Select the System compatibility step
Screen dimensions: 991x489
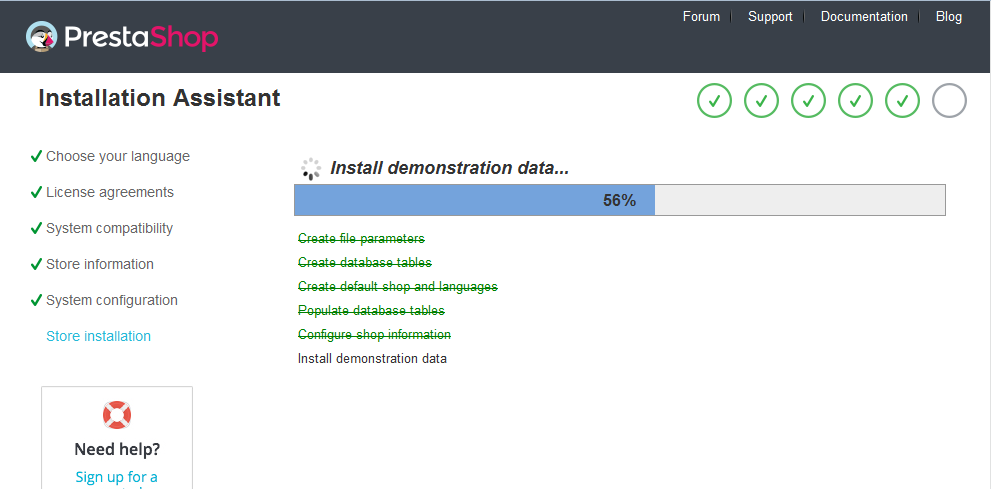click(109, 229)
